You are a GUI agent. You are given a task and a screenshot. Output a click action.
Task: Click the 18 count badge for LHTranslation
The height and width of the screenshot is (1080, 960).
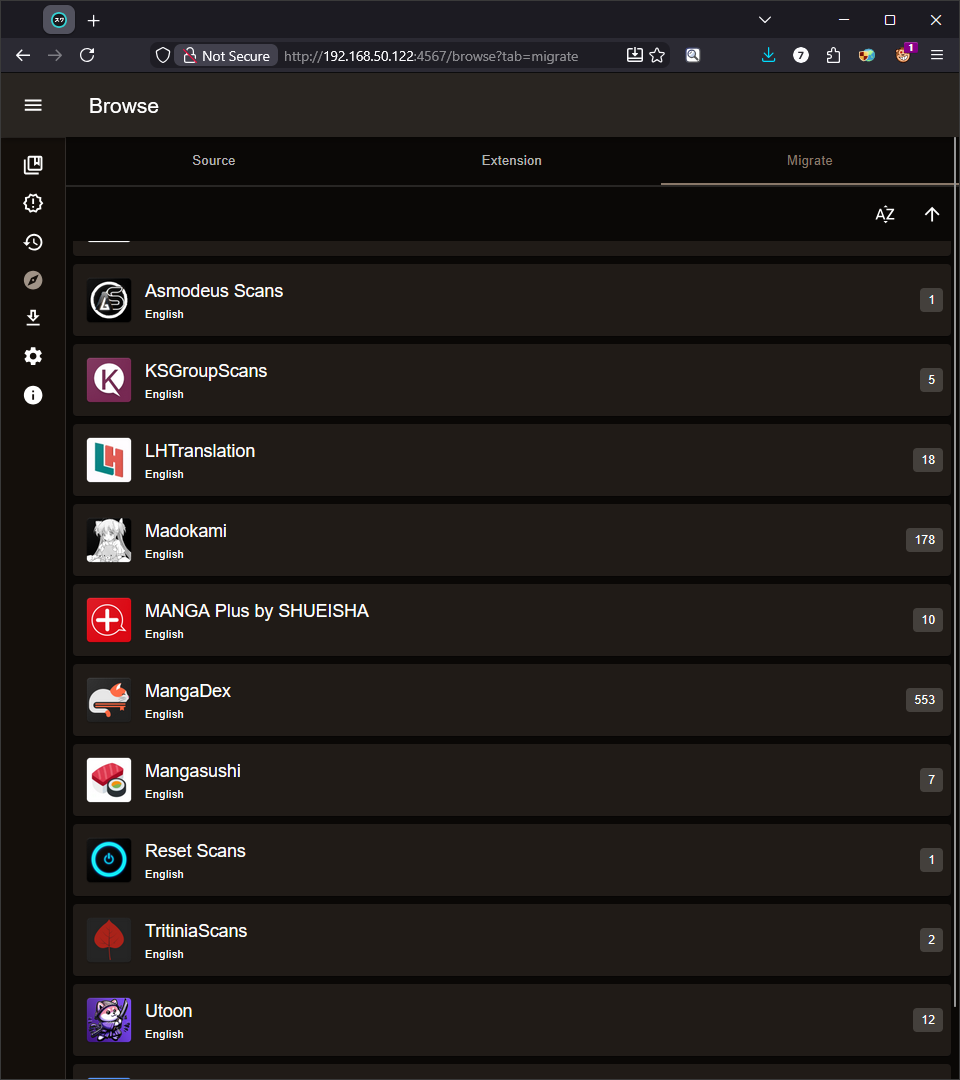pos(928,460)
